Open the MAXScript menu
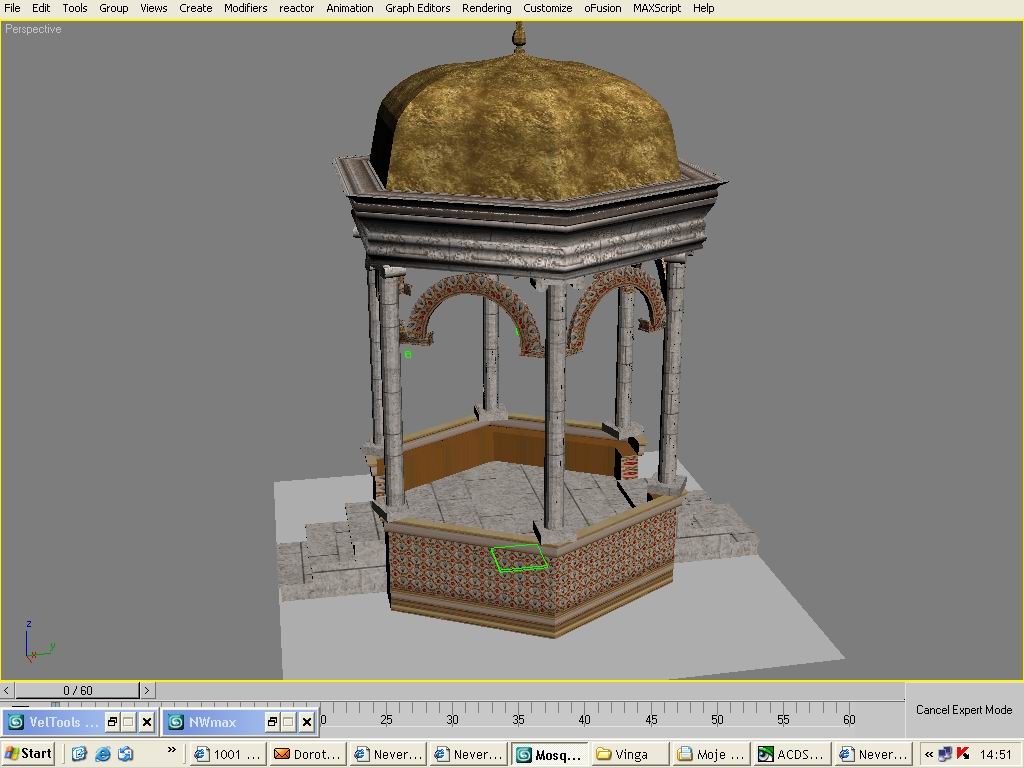 [656, 8]
